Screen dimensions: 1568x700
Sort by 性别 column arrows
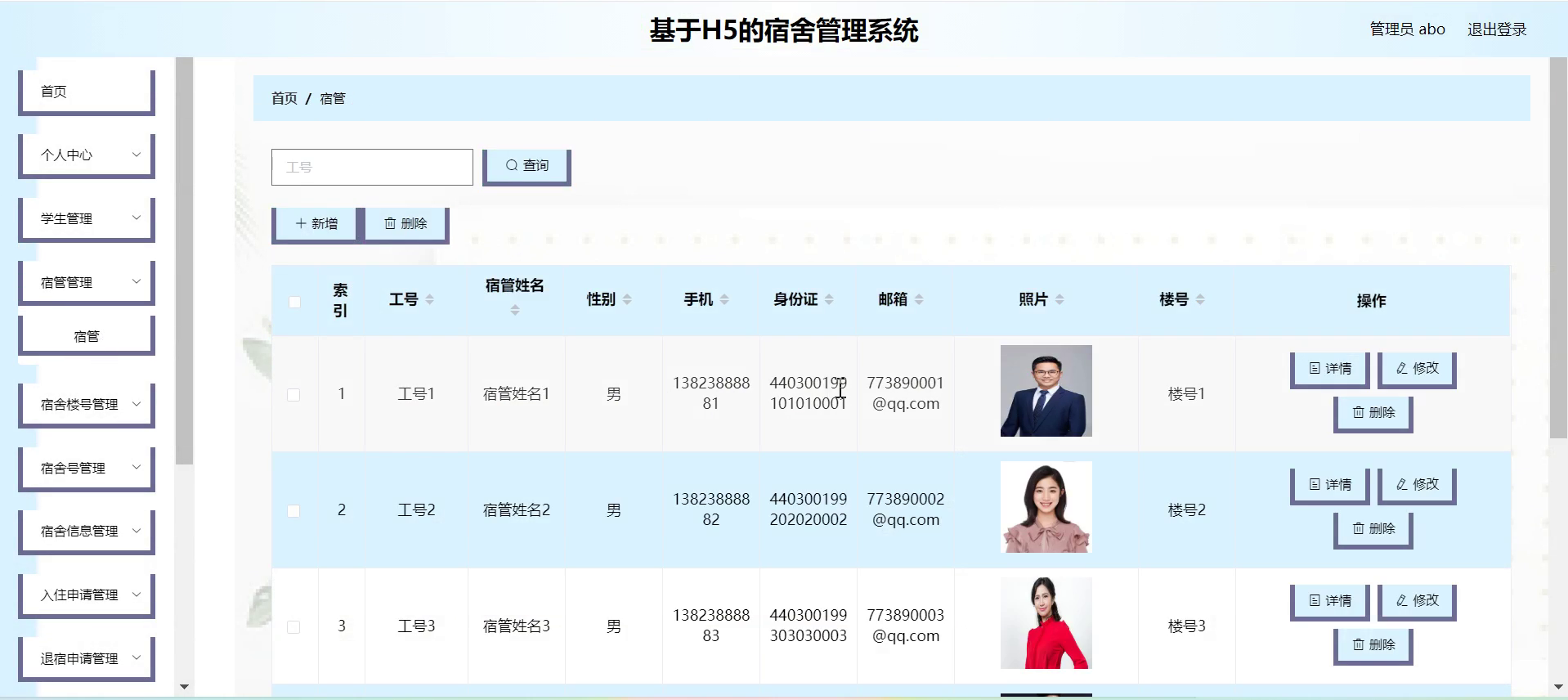coord(627,300)
